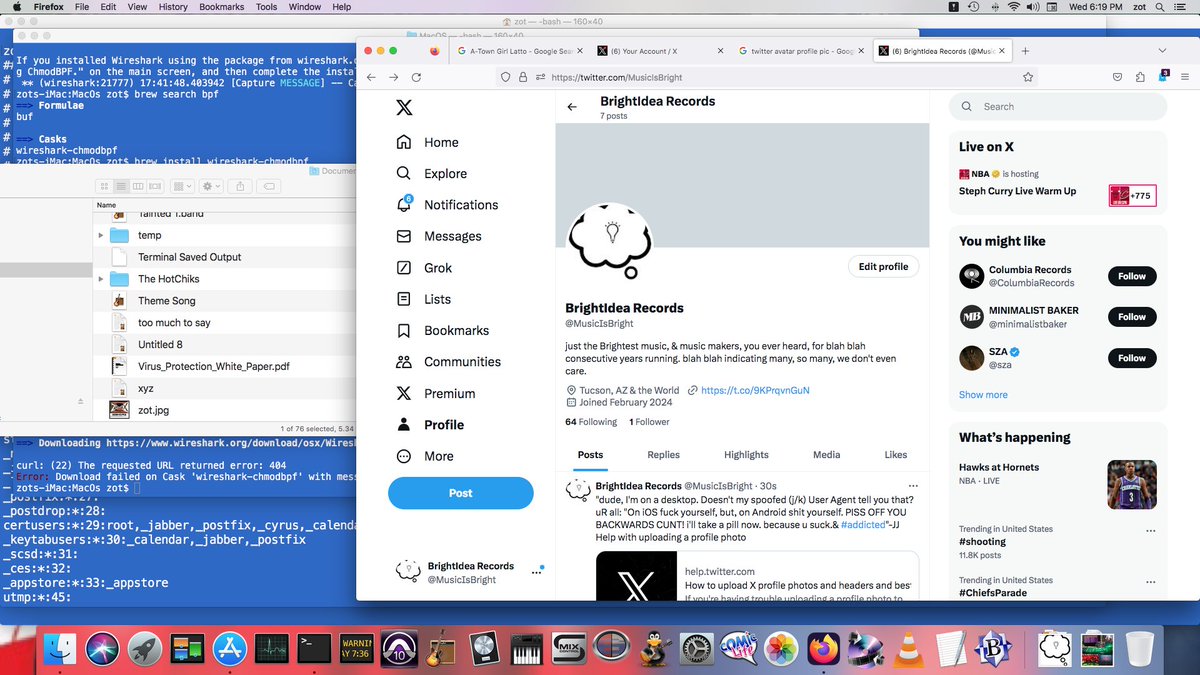Follow Columbia Records
The width and height of the screenshot is (1200, 675).
click(x=1132, y=276)
